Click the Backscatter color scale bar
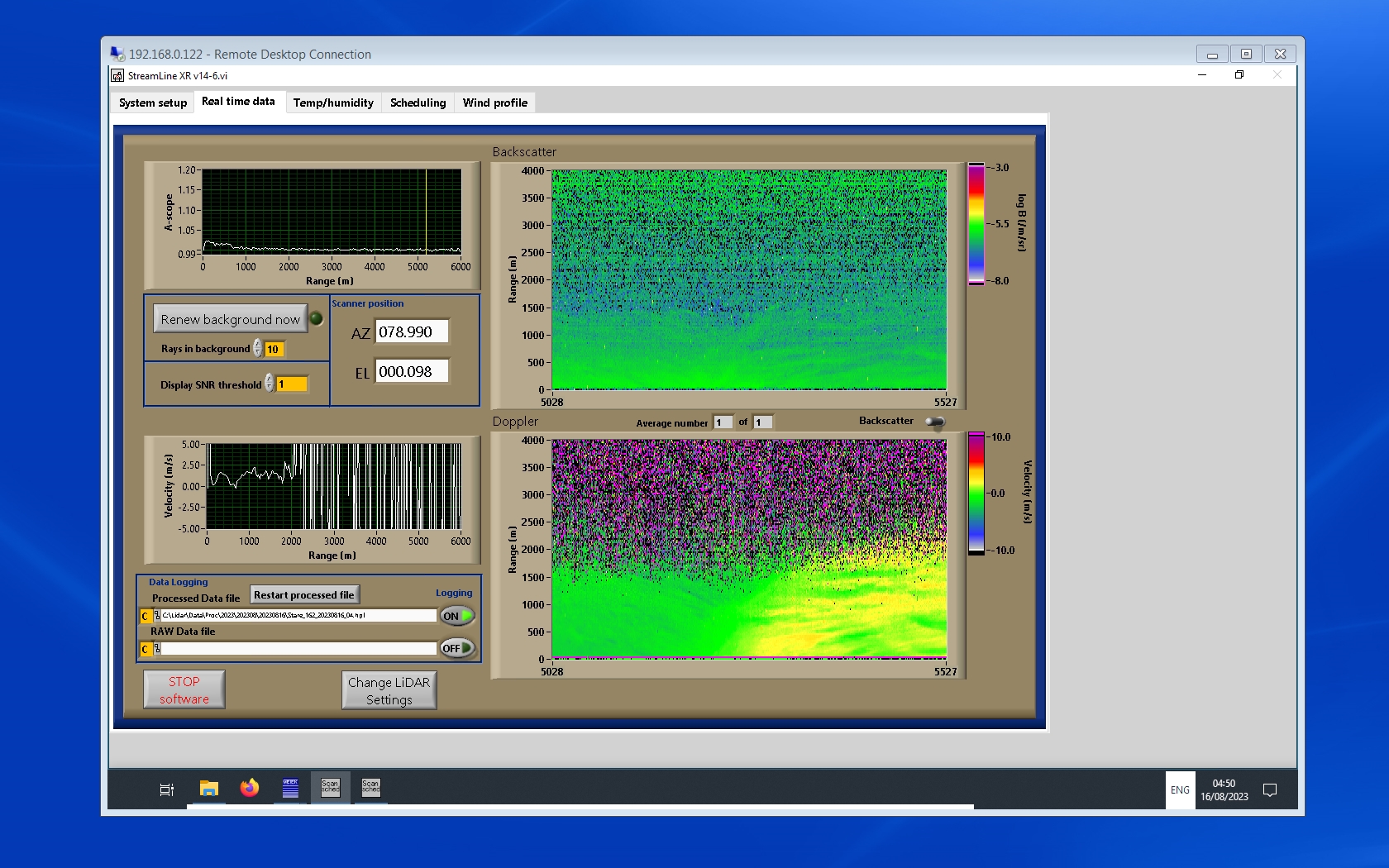Screen dimensions: 1389x868 tap(976, 224)
